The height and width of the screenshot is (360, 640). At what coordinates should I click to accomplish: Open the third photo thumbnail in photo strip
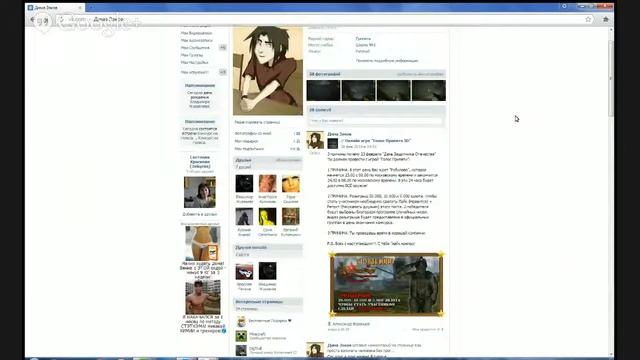pos(393,90)
